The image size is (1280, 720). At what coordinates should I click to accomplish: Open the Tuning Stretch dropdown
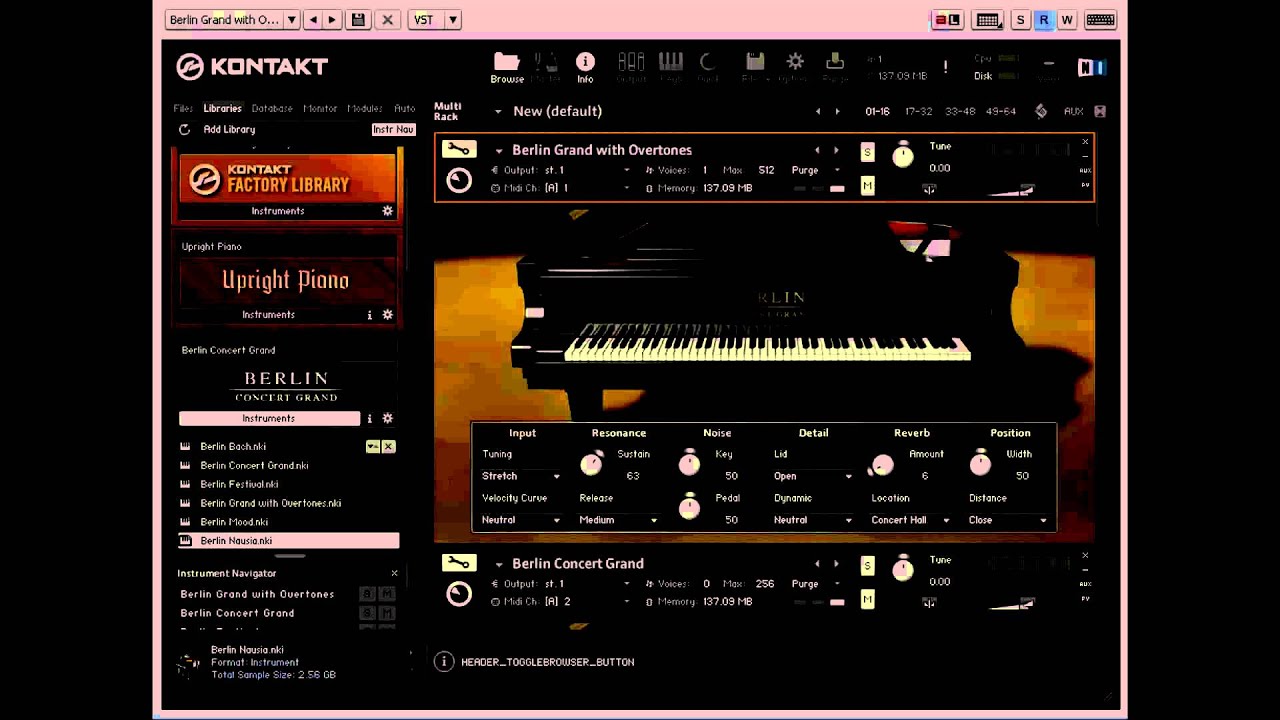521,476
